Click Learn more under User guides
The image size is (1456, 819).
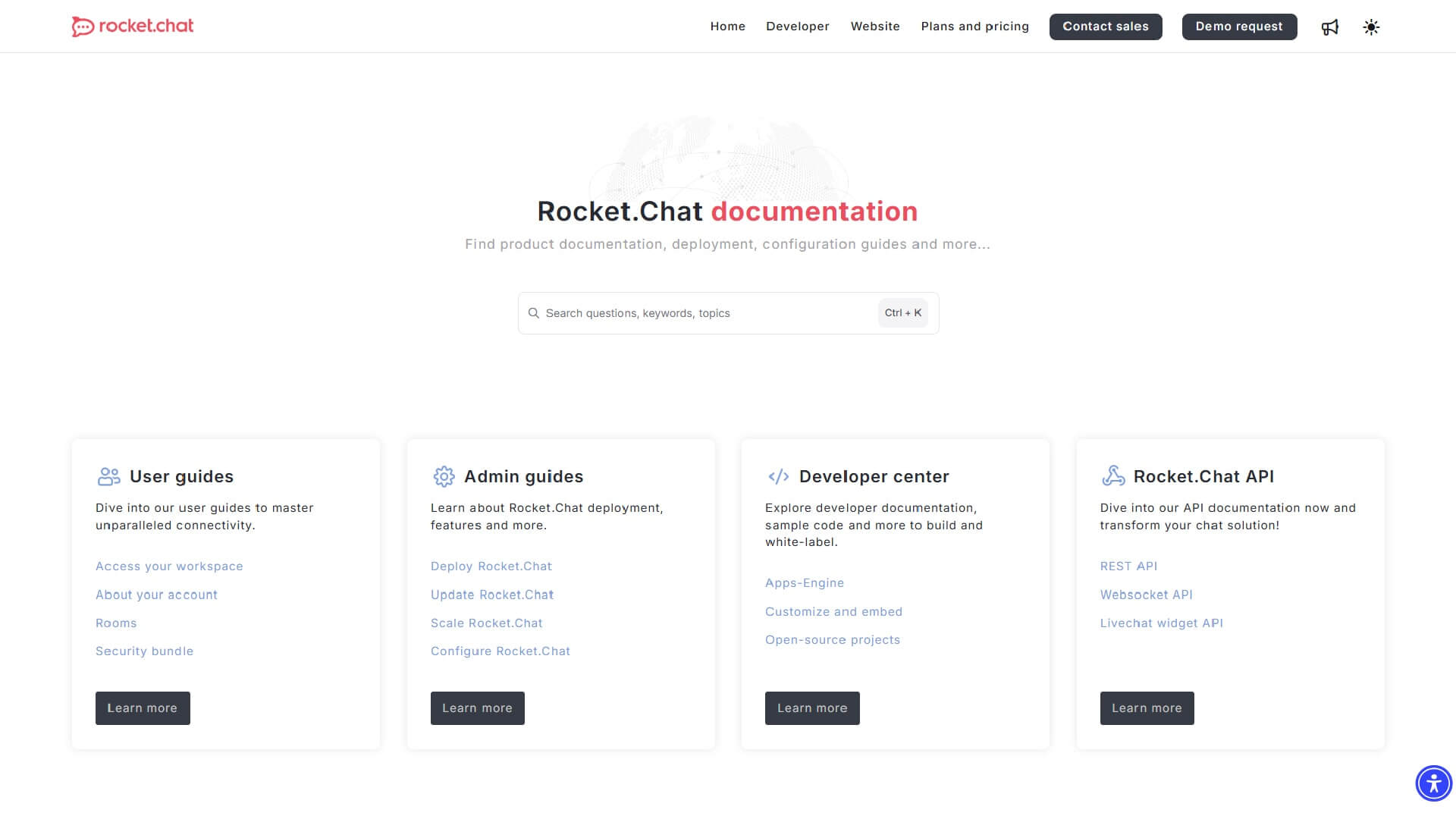coord(143,708)
